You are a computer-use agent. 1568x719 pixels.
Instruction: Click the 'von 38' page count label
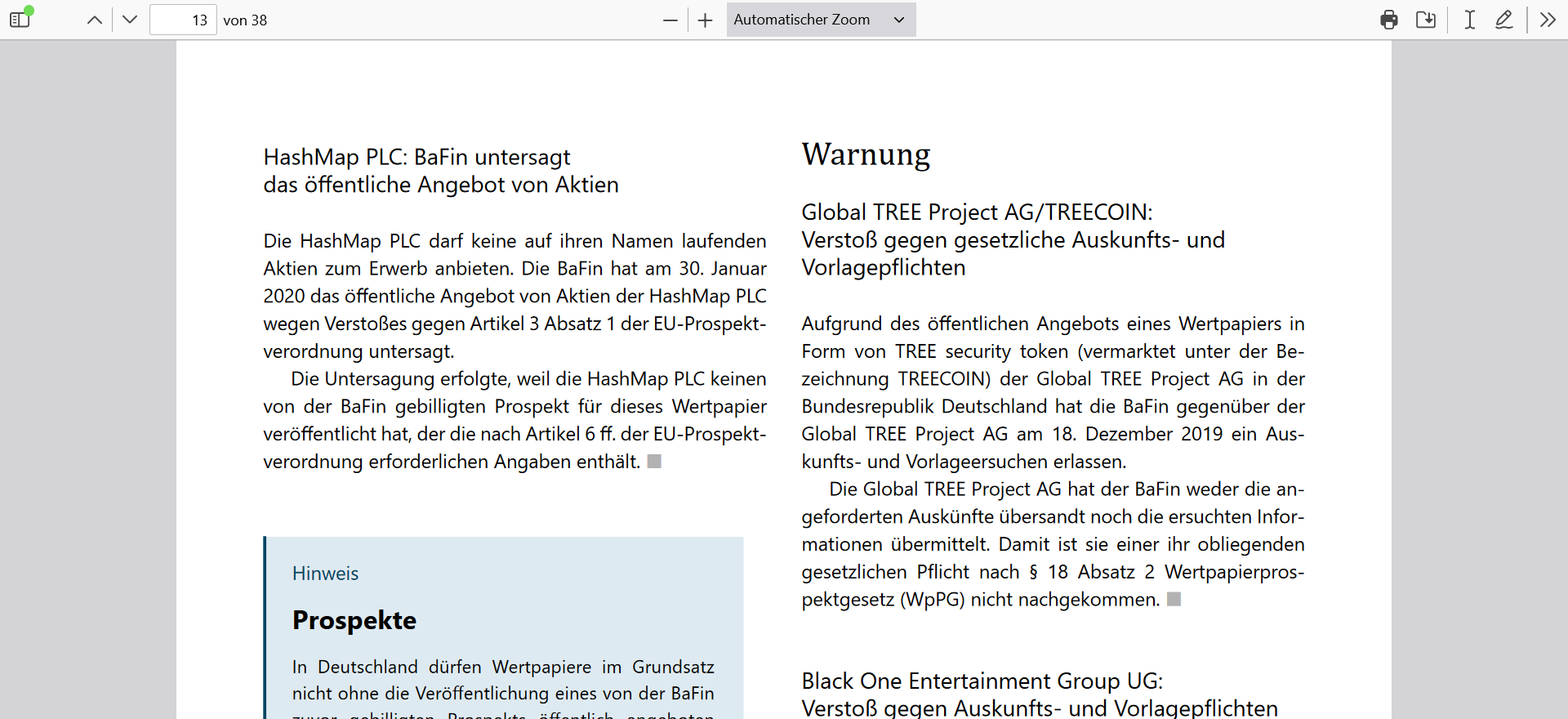click(245, 20)
